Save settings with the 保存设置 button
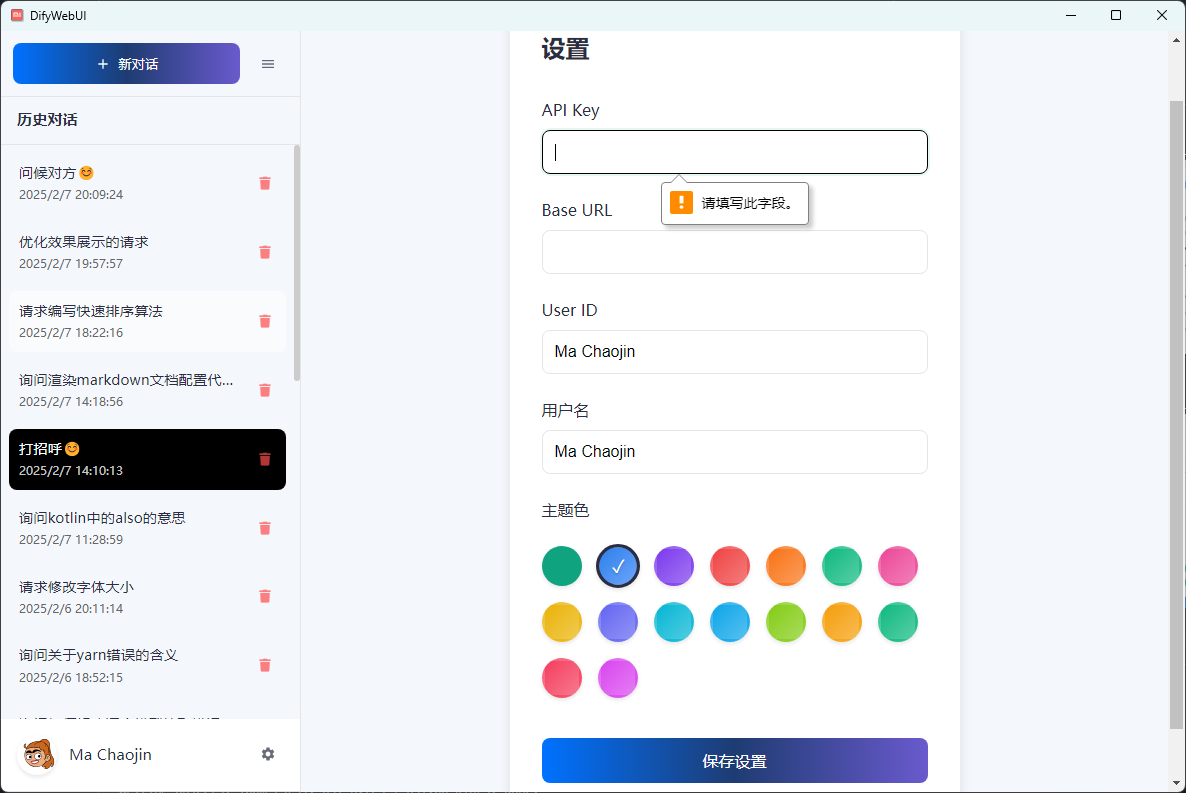1186x793 pixels. coord(734,760)
